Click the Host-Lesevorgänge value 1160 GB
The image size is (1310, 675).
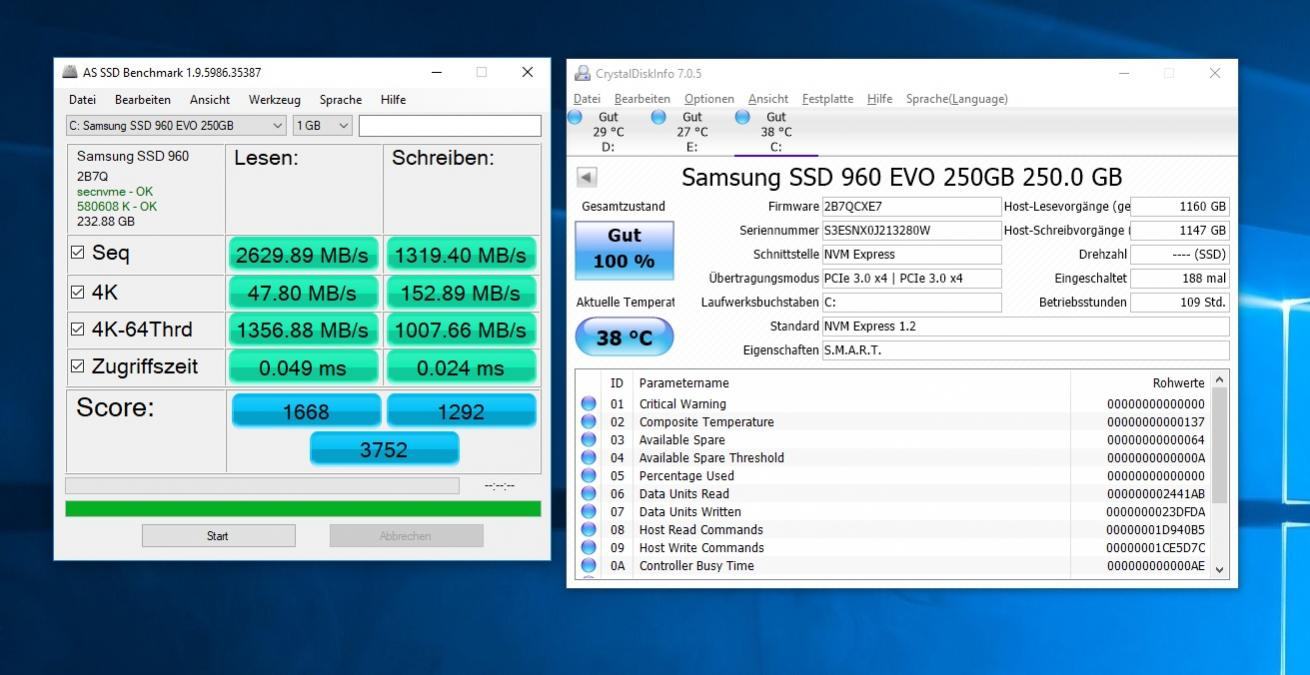pos(1180,207)
